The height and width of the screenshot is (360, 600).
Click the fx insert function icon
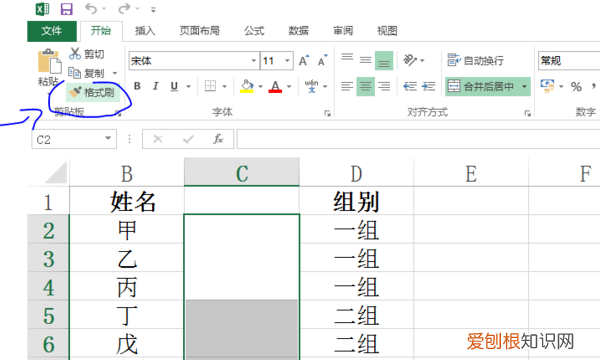[x=218, y=139]
